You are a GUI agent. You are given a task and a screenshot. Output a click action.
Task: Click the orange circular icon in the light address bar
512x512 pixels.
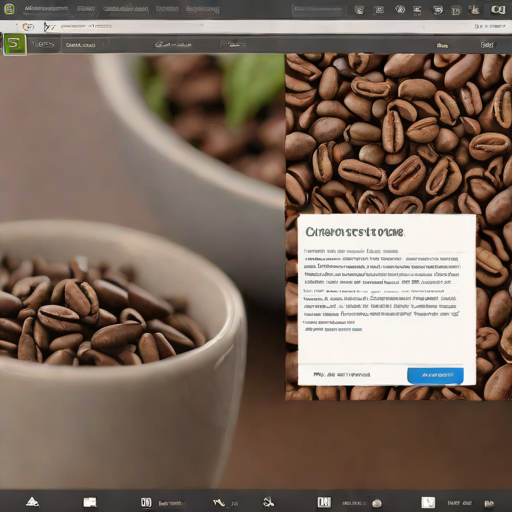click(28, 27)
